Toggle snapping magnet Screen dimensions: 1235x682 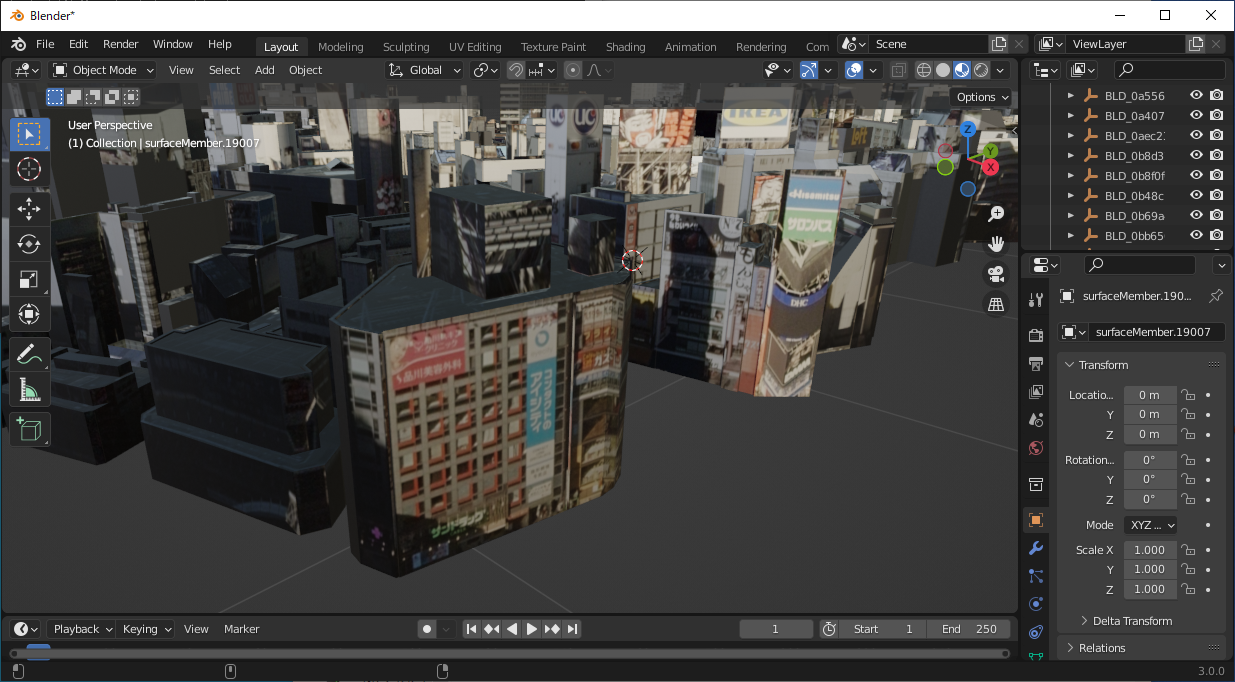click(516, 70)
